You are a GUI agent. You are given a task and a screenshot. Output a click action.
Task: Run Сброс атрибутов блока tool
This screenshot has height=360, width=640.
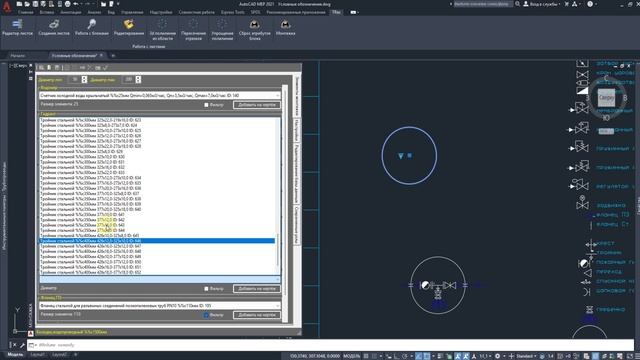click(x=255, y=30)
